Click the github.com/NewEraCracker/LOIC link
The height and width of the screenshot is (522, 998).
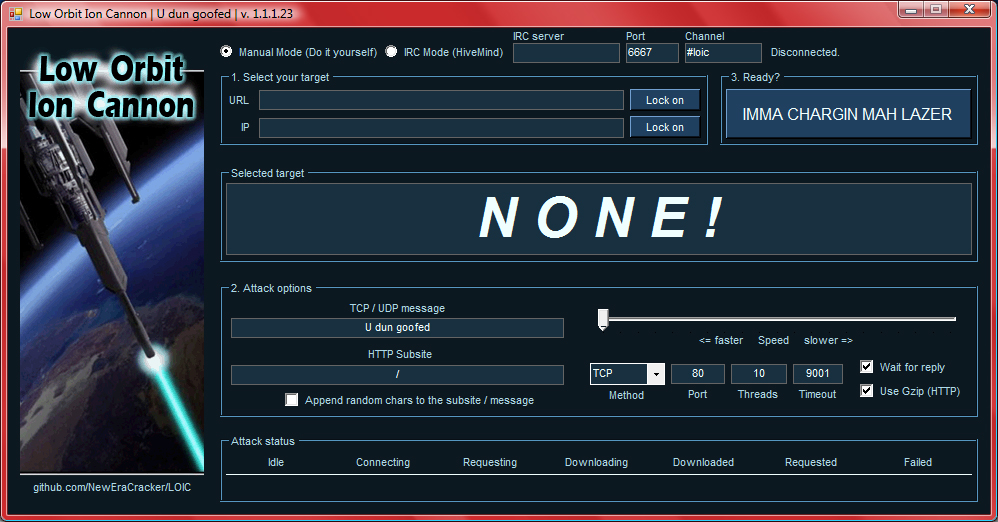point(112,486)
